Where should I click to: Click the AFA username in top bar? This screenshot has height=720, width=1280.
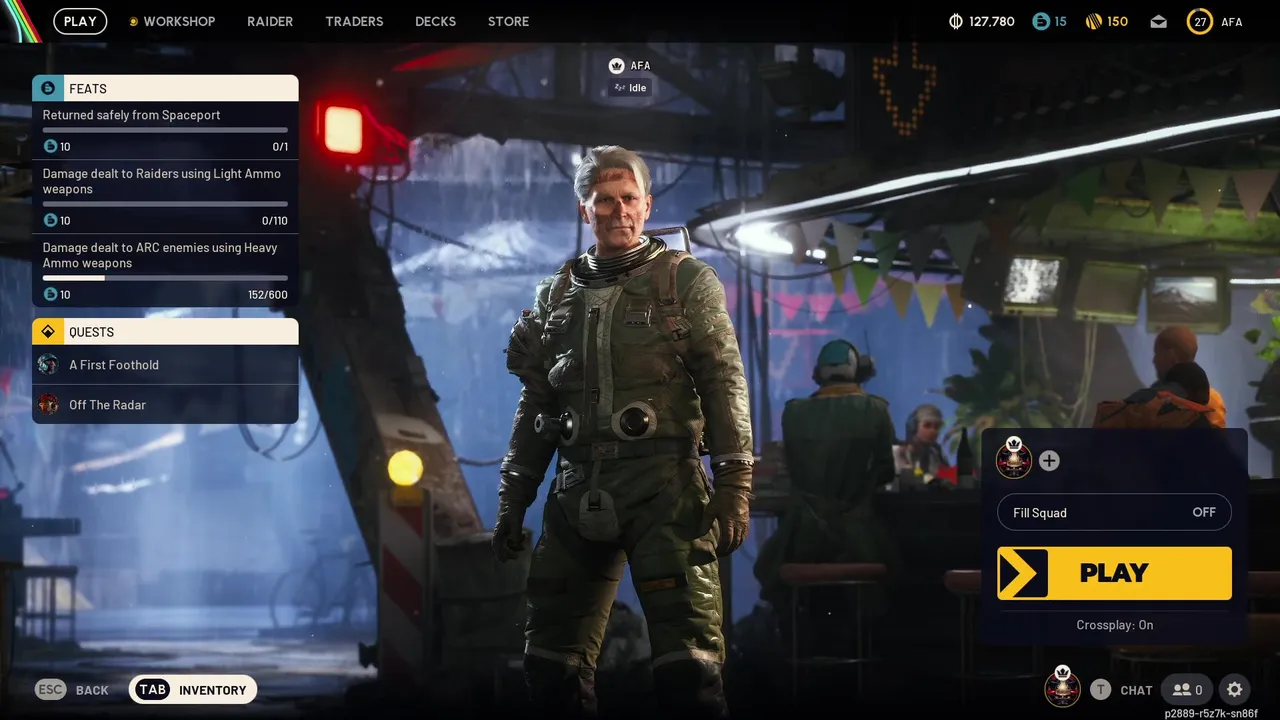pyautogui.click(x=1231, y=21)
